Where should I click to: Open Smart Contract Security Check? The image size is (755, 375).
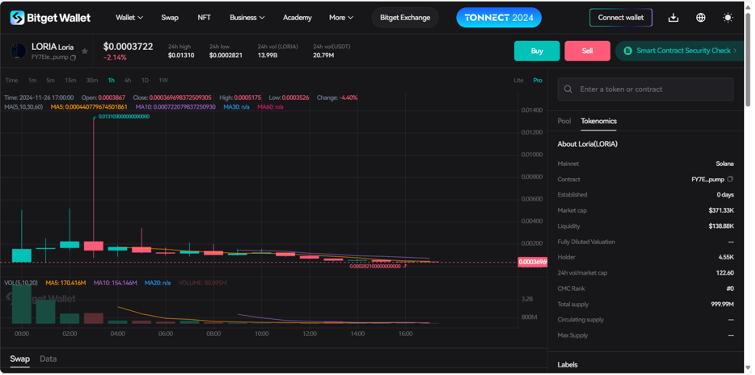(x=679, y=51)
